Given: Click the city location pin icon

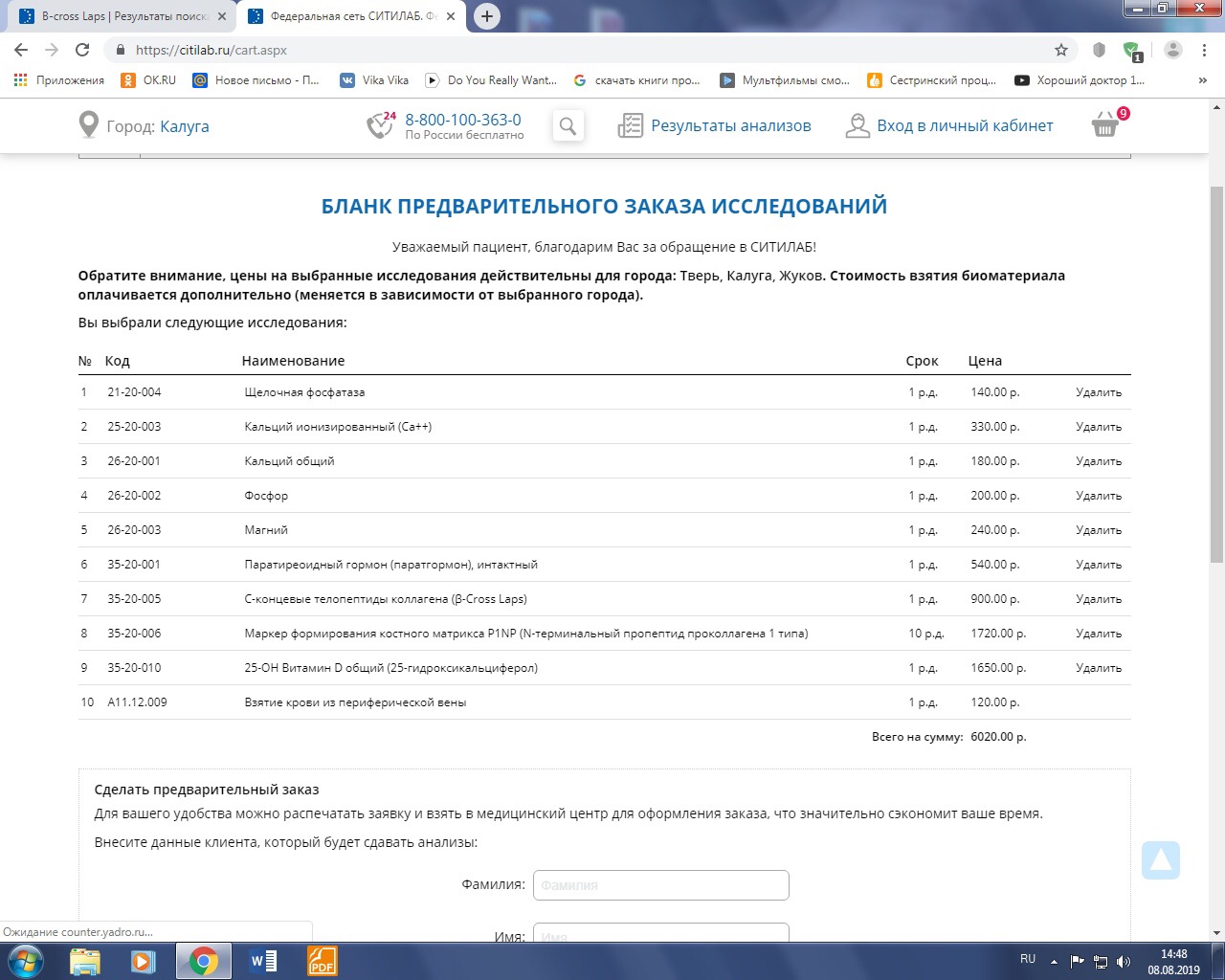Looking at the screenshot, I should pyautogui.click(x=88, y=125).
